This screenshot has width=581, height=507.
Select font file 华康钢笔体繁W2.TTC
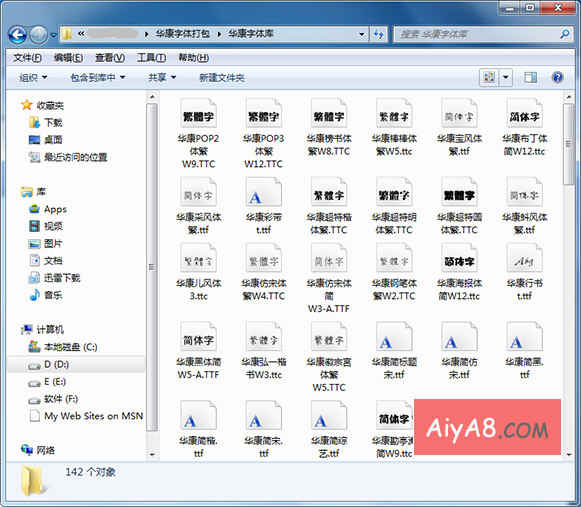pos(394,272)
